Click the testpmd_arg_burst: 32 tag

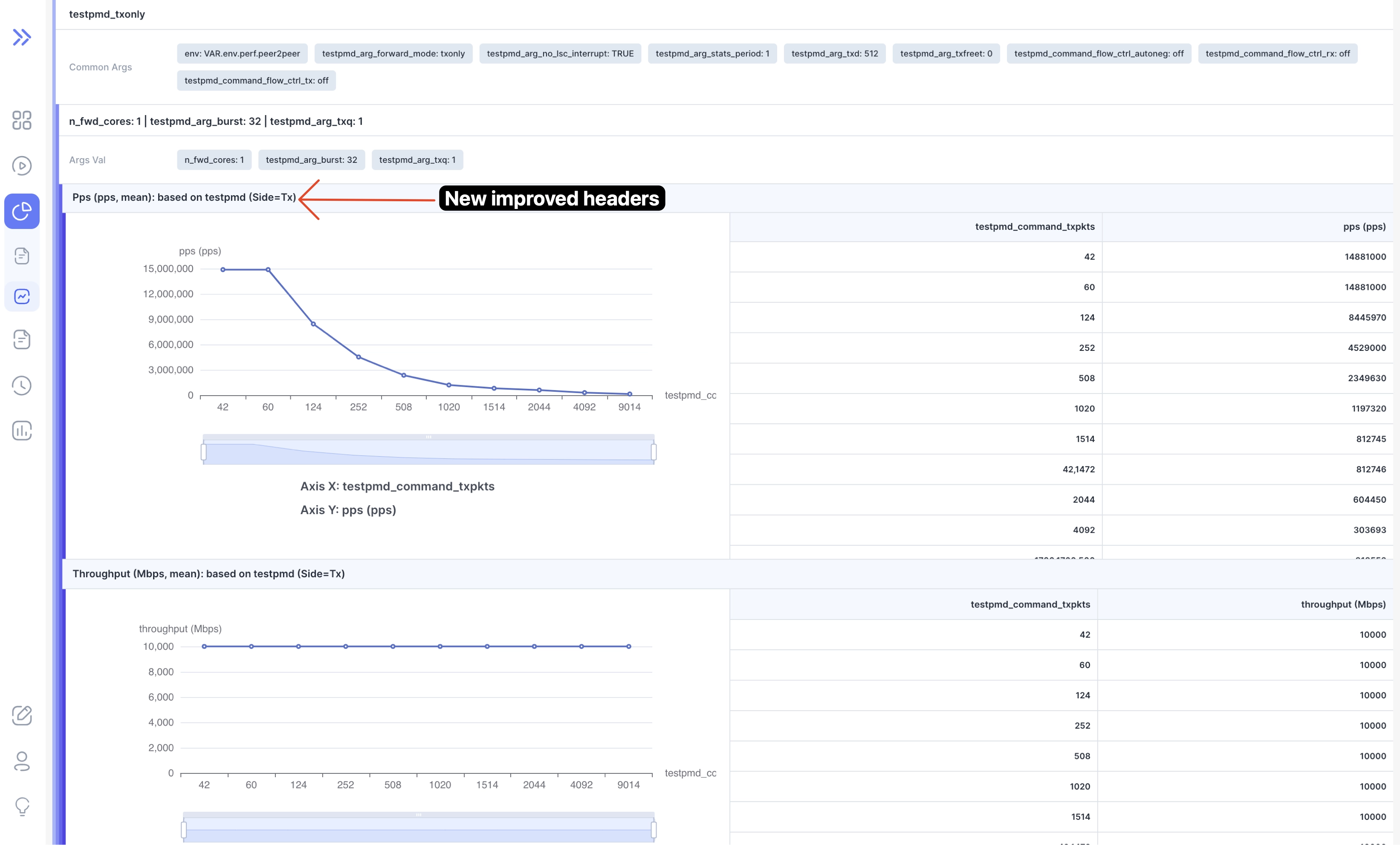coord(311,160)
